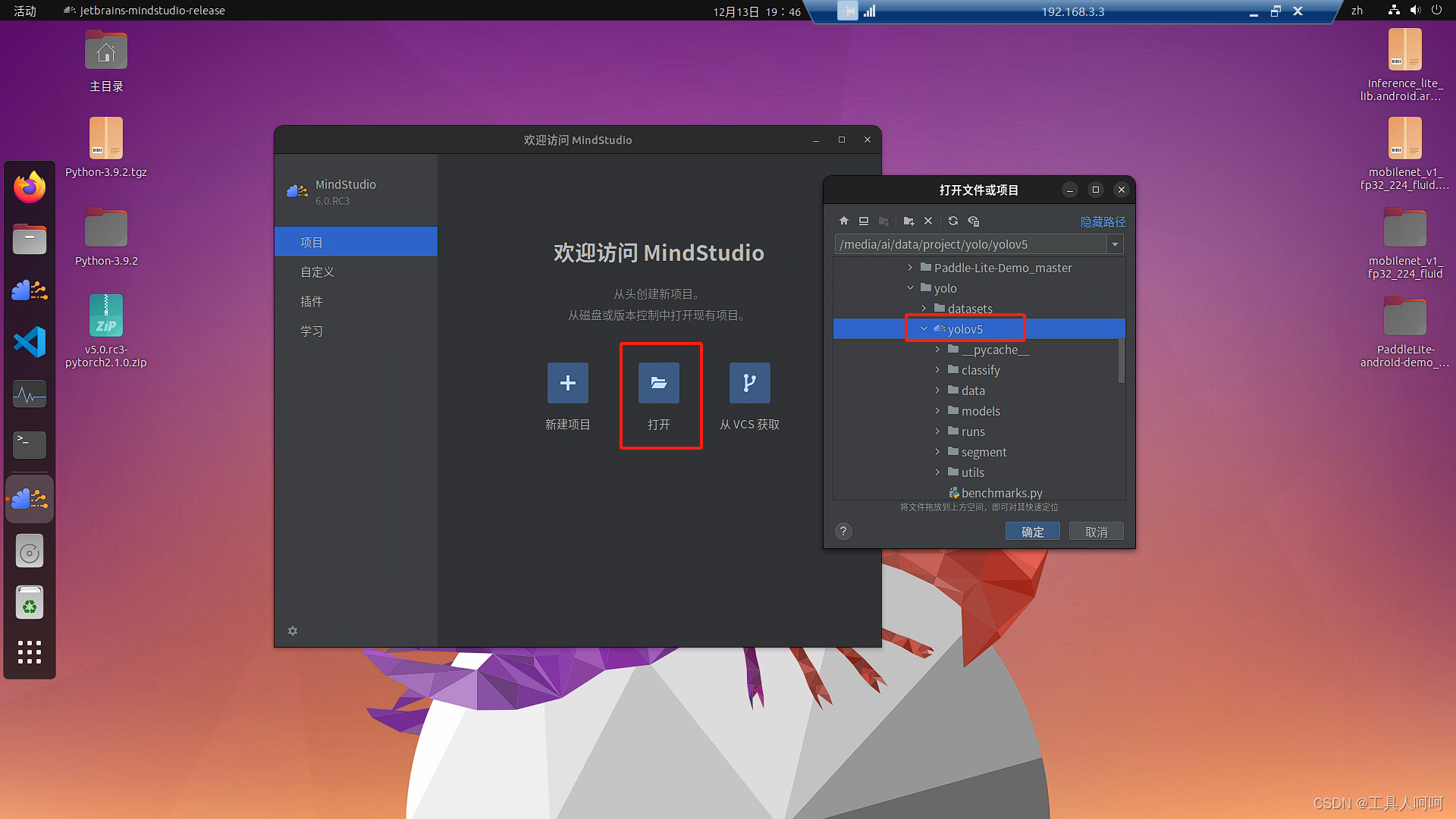Screen dimensions: 1456x819
Task: Click the desktop directory toolbar icon
Action: point(864,221)
